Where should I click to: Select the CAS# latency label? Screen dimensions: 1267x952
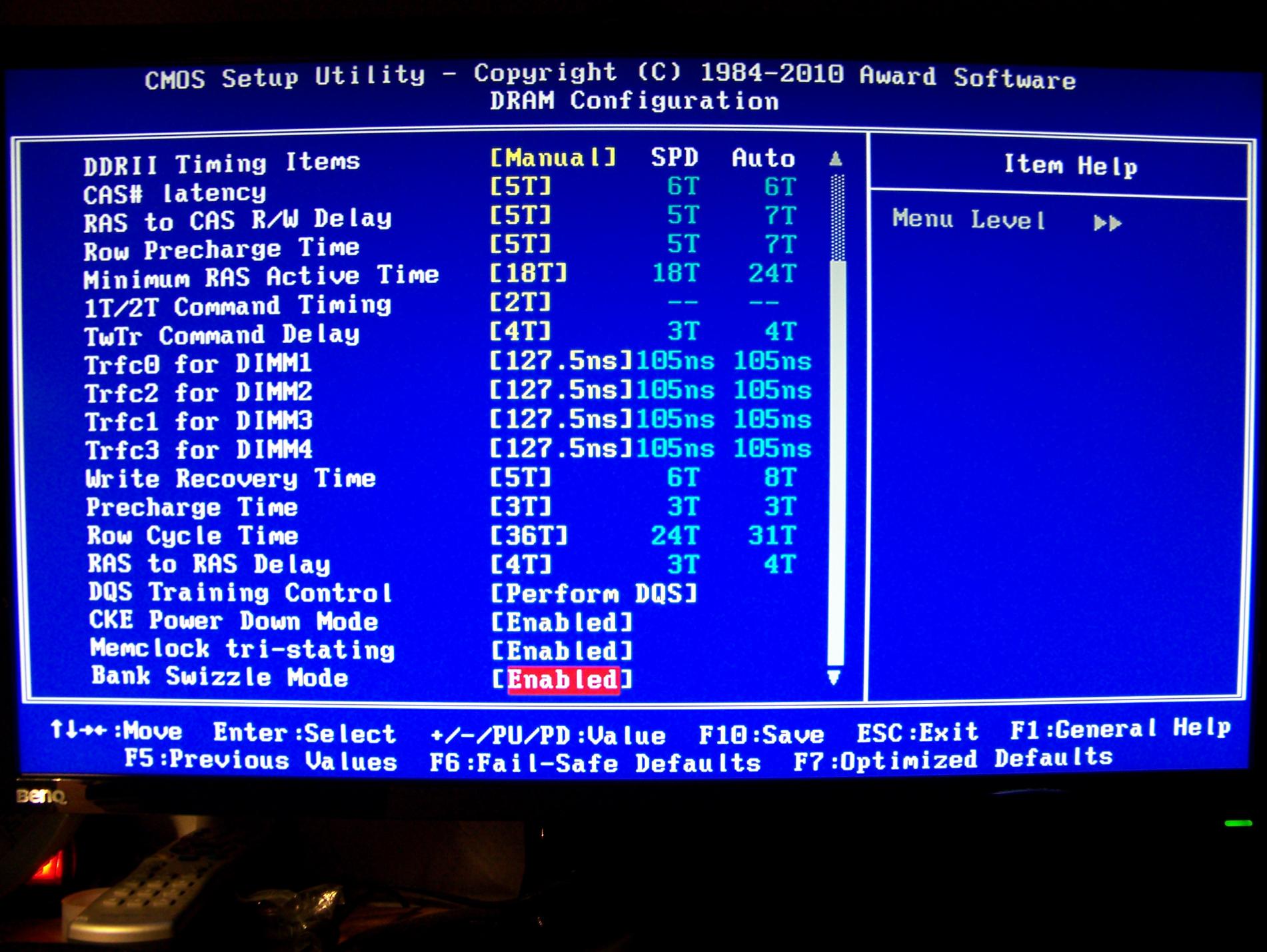(x=175, y=194)
